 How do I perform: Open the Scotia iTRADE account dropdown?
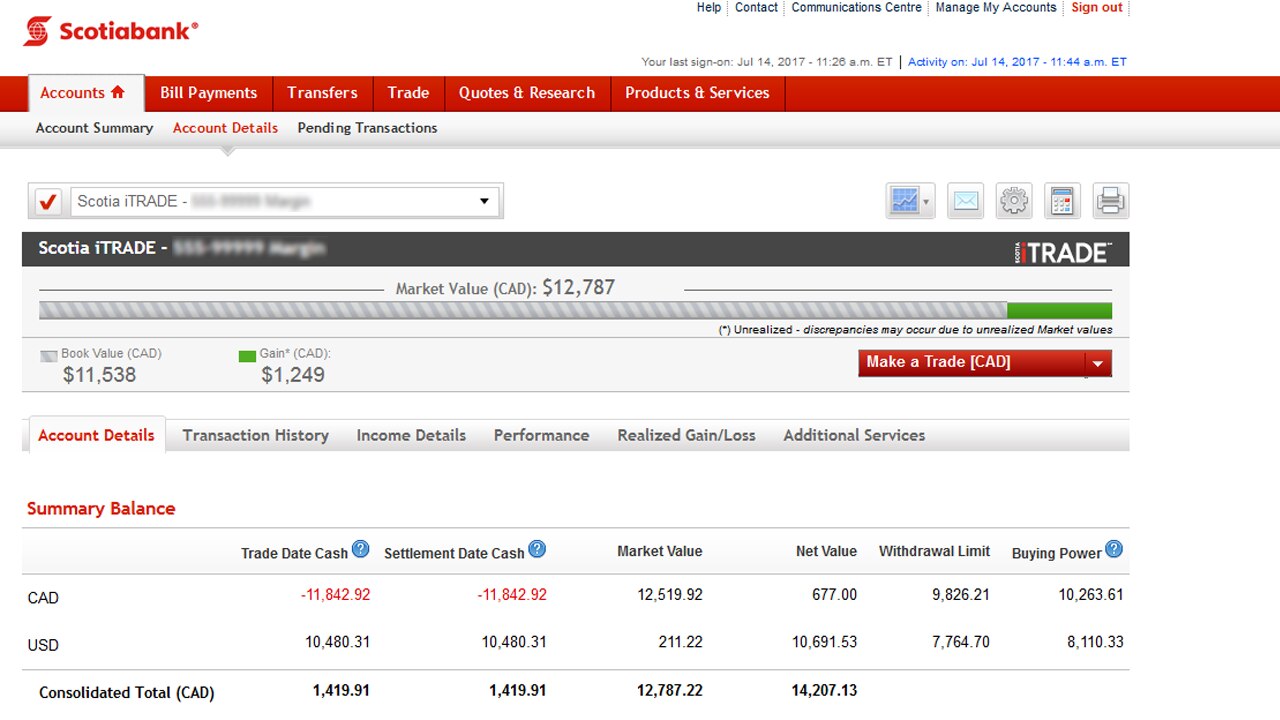(x=286, y=201)
